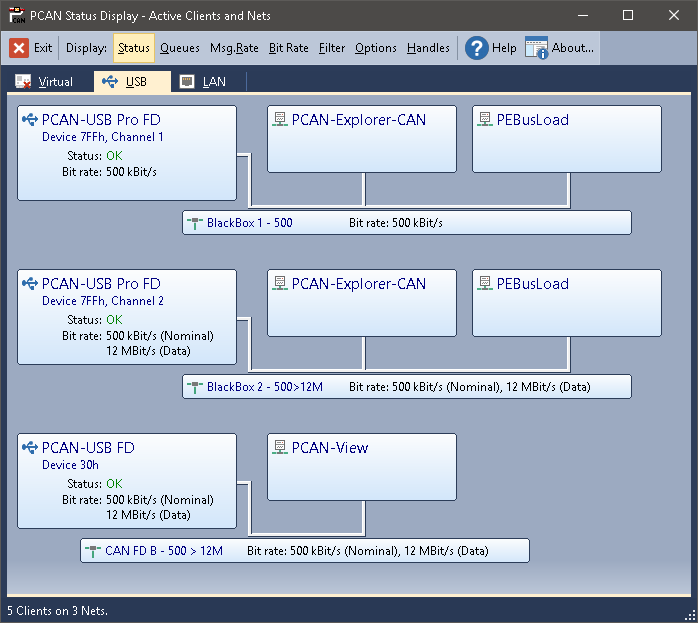
Task: Click USB icon of PCAN-USB Pro FD Channel 1
Action: coord(29,120)
